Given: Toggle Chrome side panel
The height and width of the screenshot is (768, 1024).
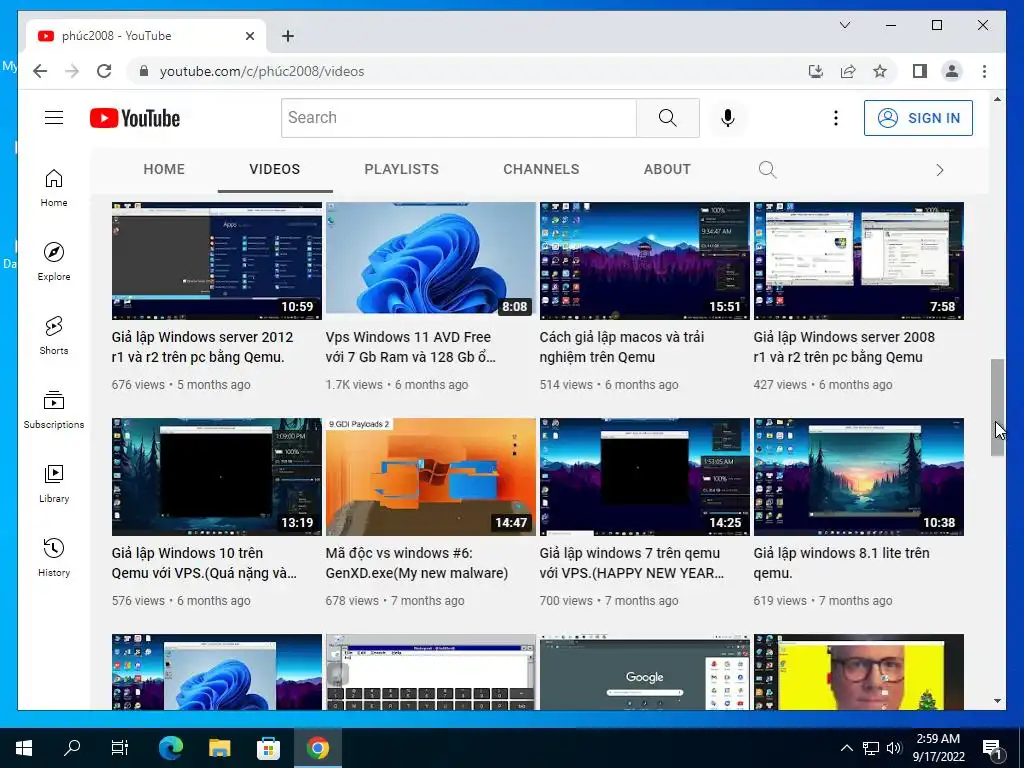Looking at the screenshot, I should pyautogui.click(x=920, y=71).
